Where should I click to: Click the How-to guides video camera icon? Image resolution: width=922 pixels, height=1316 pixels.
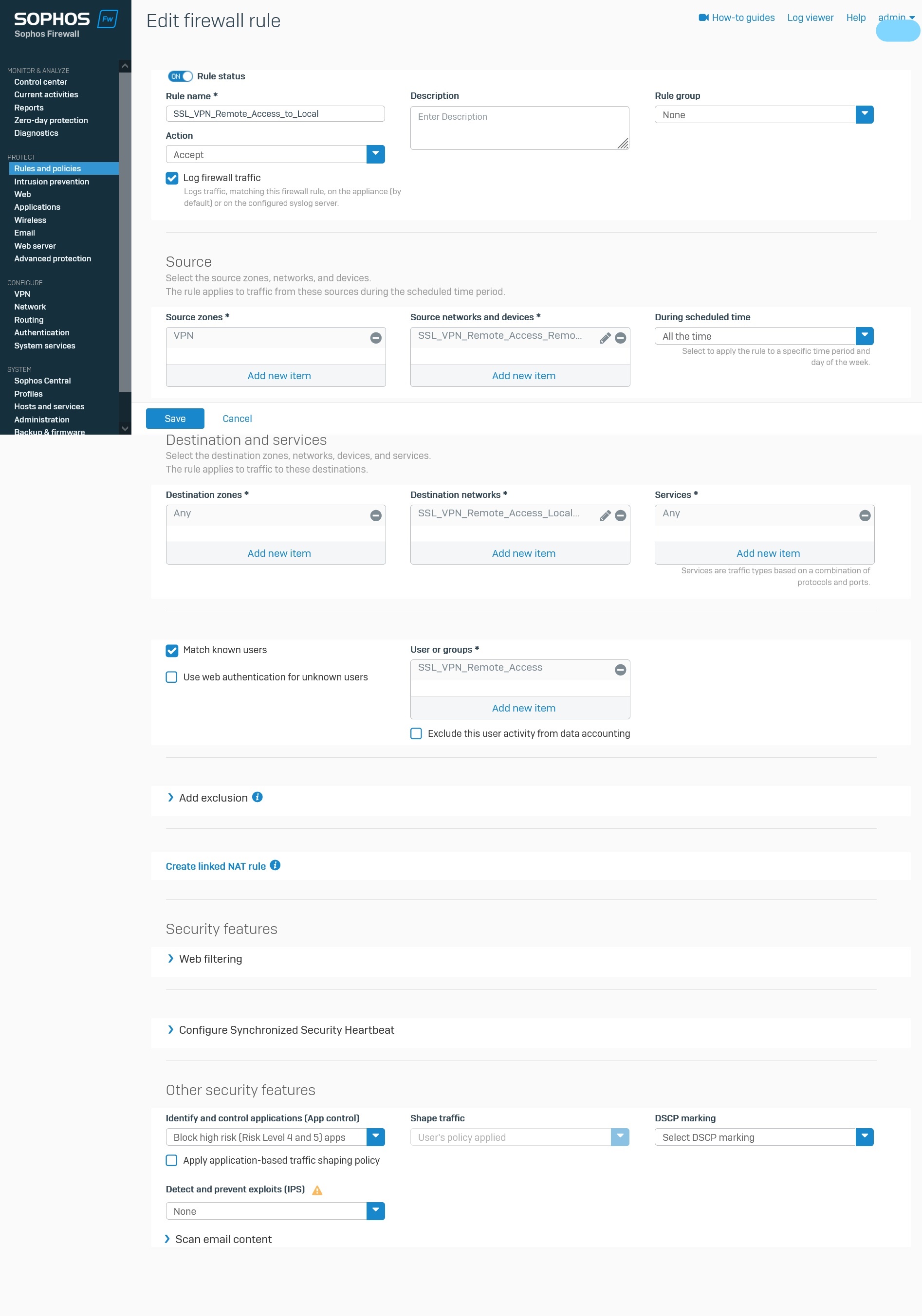point(703,17)
